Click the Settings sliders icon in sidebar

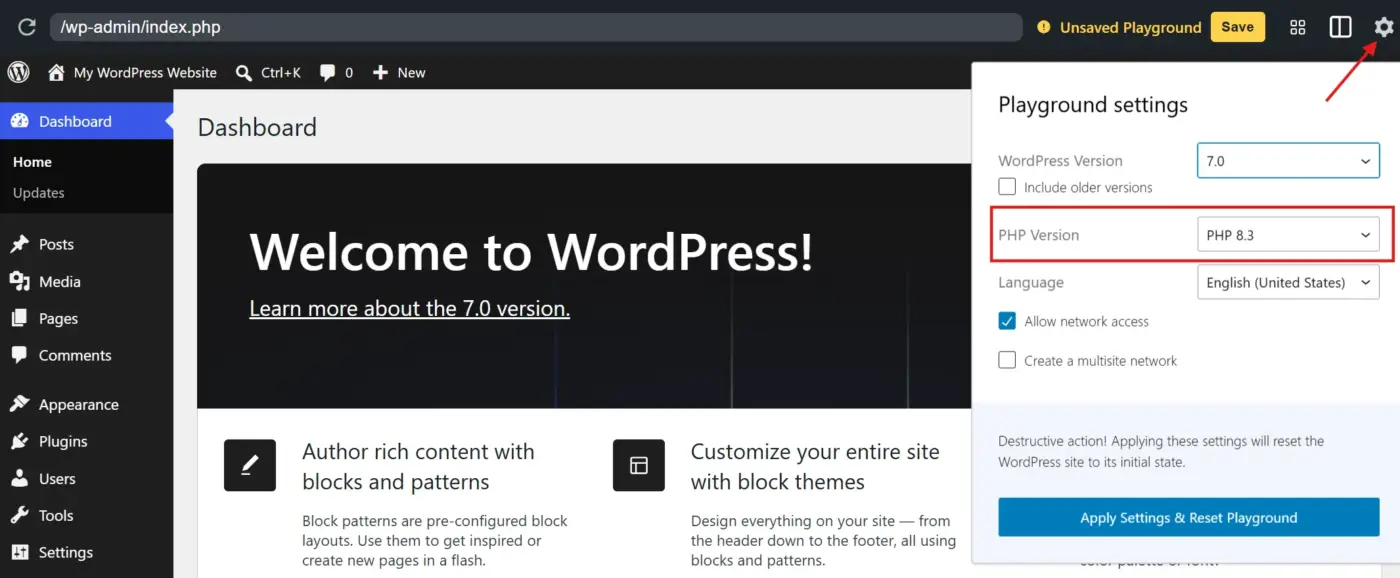click(19, 552)
